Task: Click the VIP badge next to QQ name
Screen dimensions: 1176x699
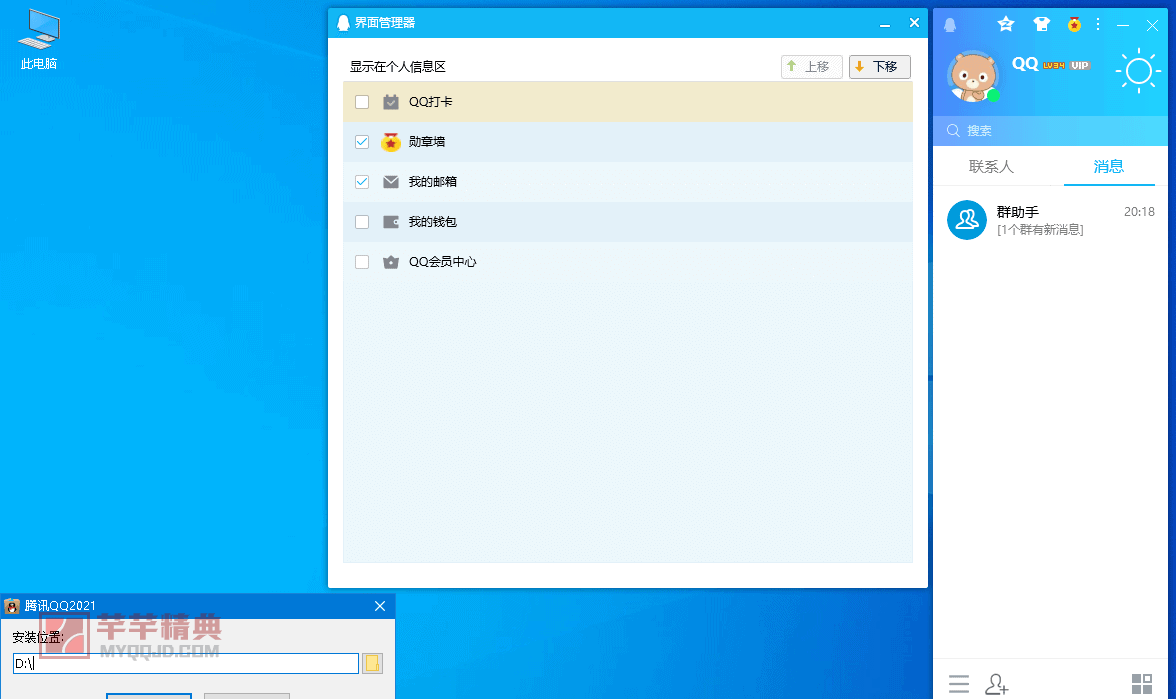Action: 1080,65
